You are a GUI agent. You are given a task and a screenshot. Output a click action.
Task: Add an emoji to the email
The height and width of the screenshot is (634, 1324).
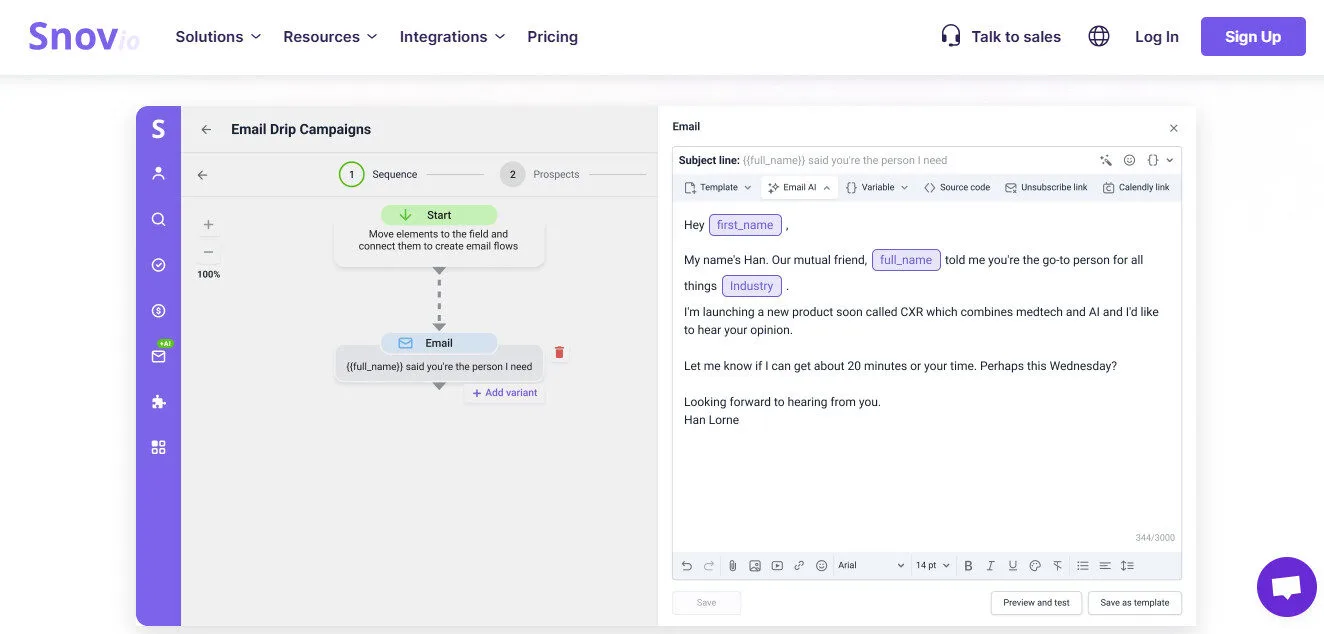pos(821,565)
